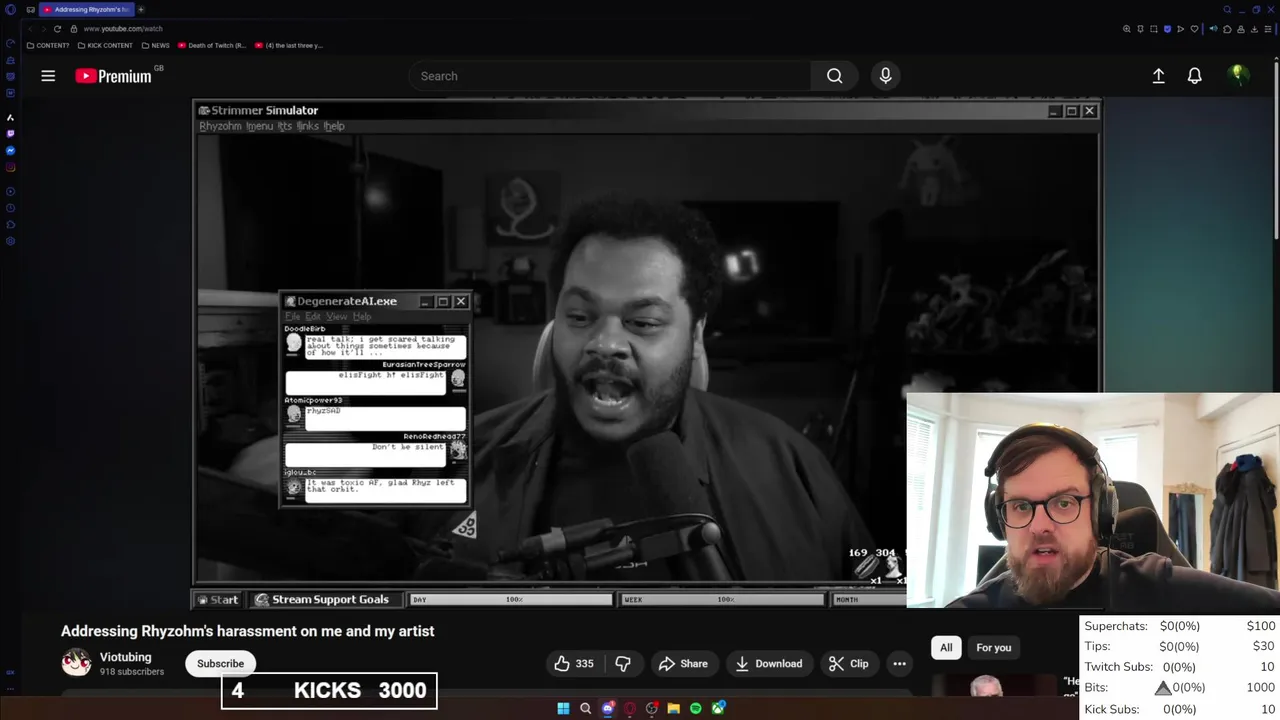
Task: Focus the YouTube Search input field
Action: point(610,76)
